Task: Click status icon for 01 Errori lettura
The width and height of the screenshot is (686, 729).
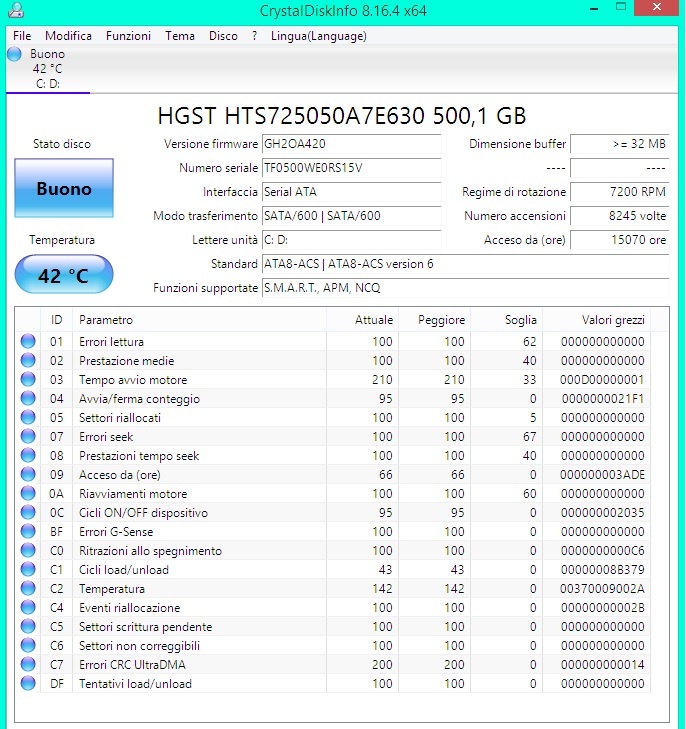Action: pos(28,341)
